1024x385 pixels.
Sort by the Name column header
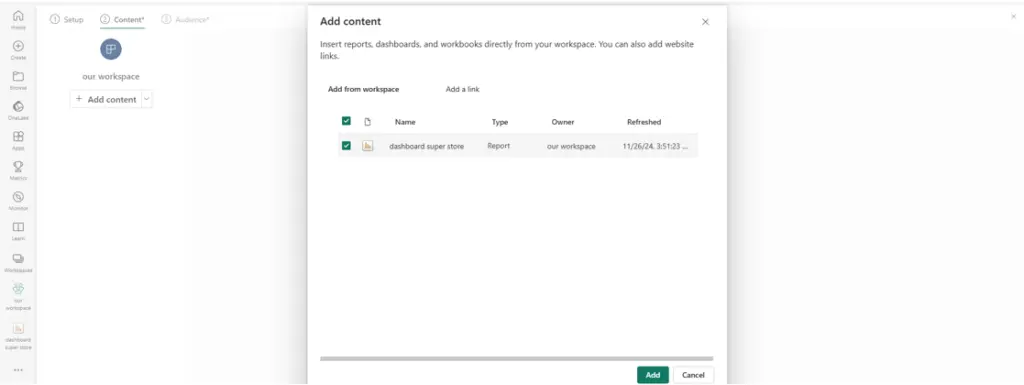click(405, 122)
